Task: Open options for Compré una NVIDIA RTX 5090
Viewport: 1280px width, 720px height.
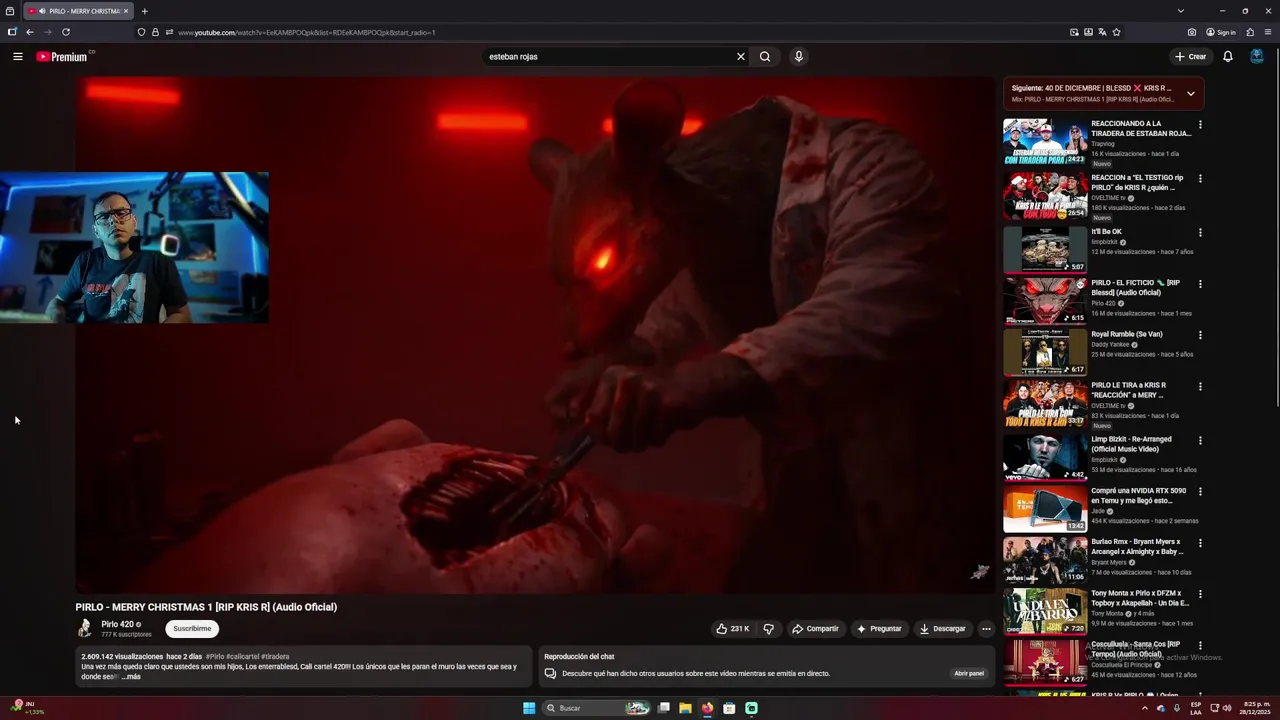Action: point(1200,492)
